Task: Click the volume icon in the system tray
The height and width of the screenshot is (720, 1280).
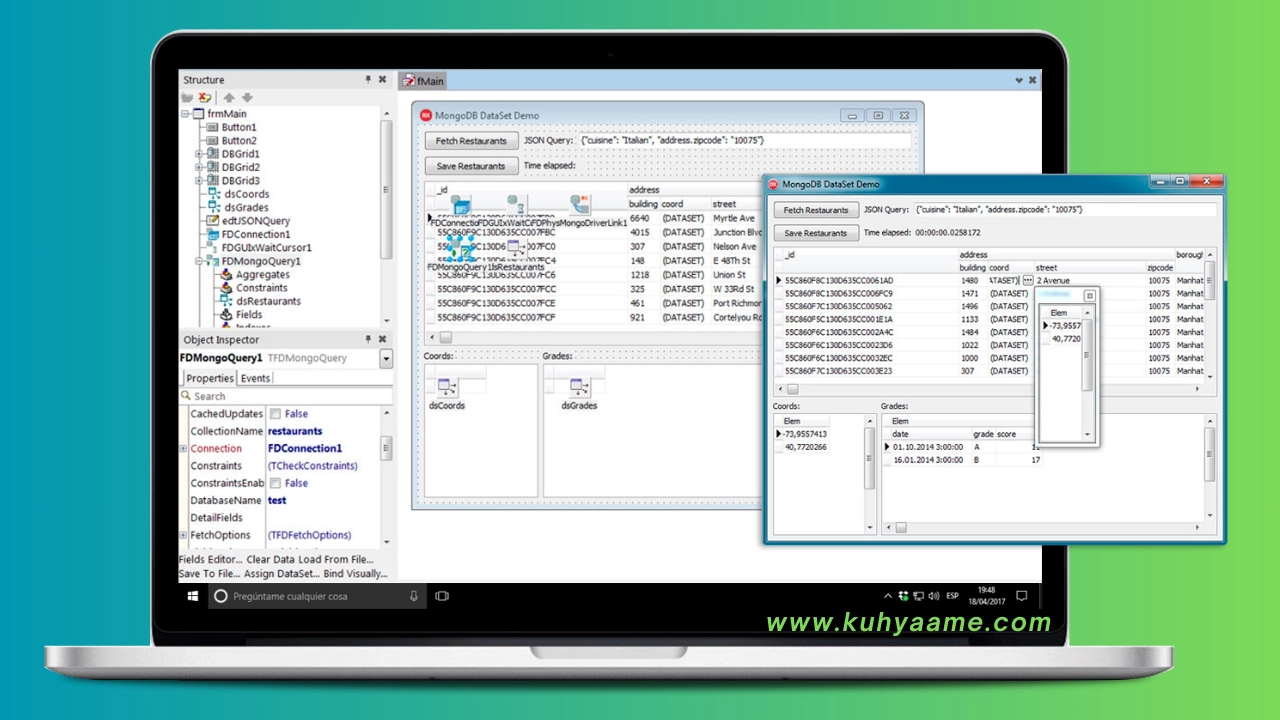Action: (x=932, y=596)
